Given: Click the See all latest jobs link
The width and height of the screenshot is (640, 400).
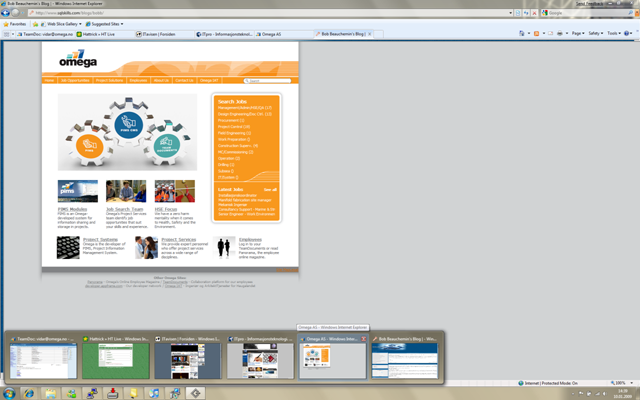Looking at the screenshot, I should tap(270, 189).
